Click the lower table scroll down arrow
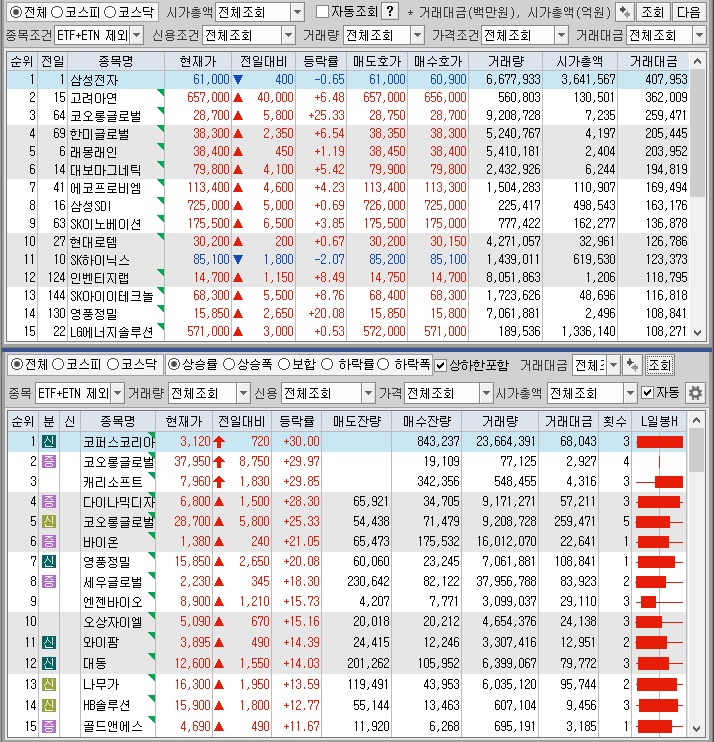This screenshot has width=714, height=742. 696,728
